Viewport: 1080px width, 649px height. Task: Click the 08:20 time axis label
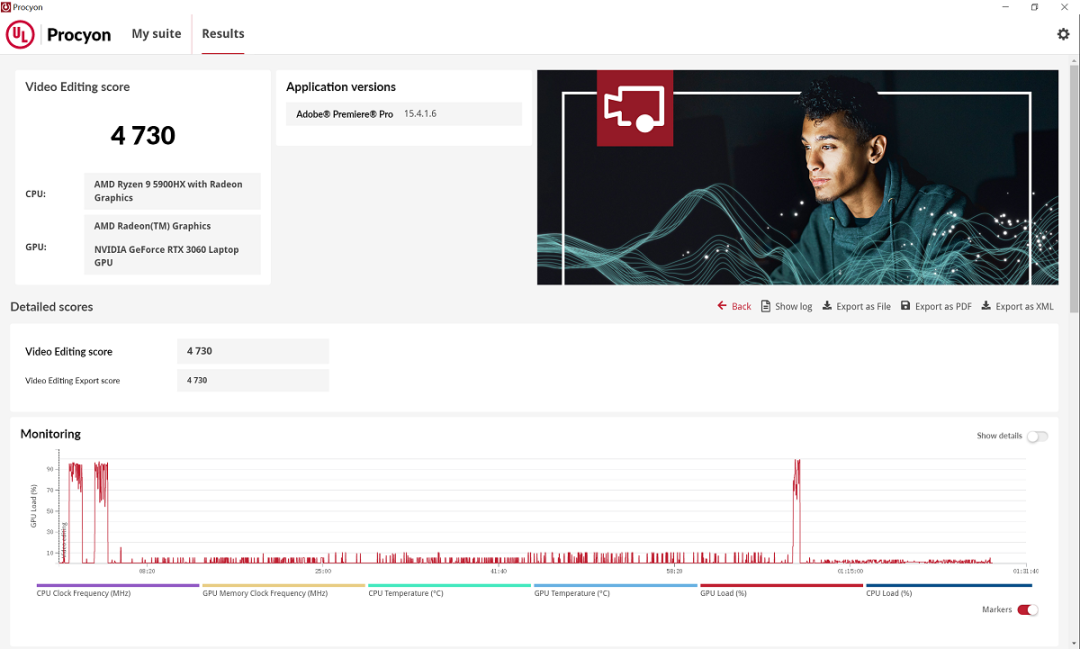click(147, 571)
